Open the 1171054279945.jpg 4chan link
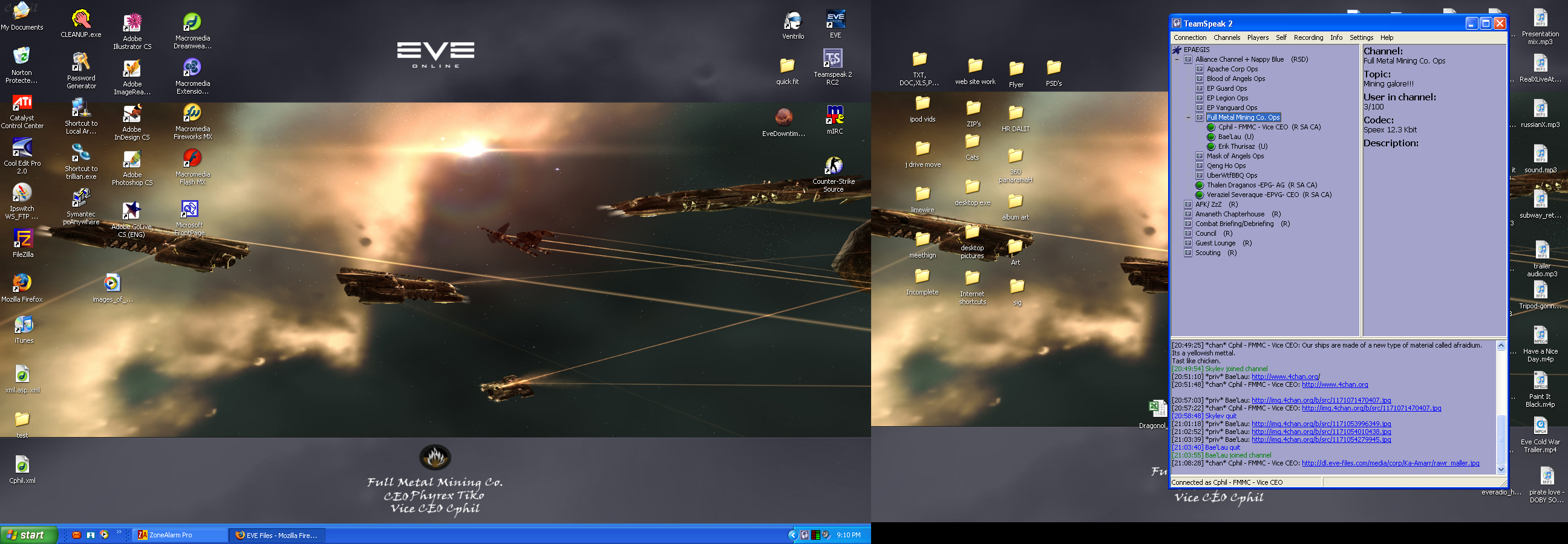Screen dimensions: 1568x544 click(1321, 440)
